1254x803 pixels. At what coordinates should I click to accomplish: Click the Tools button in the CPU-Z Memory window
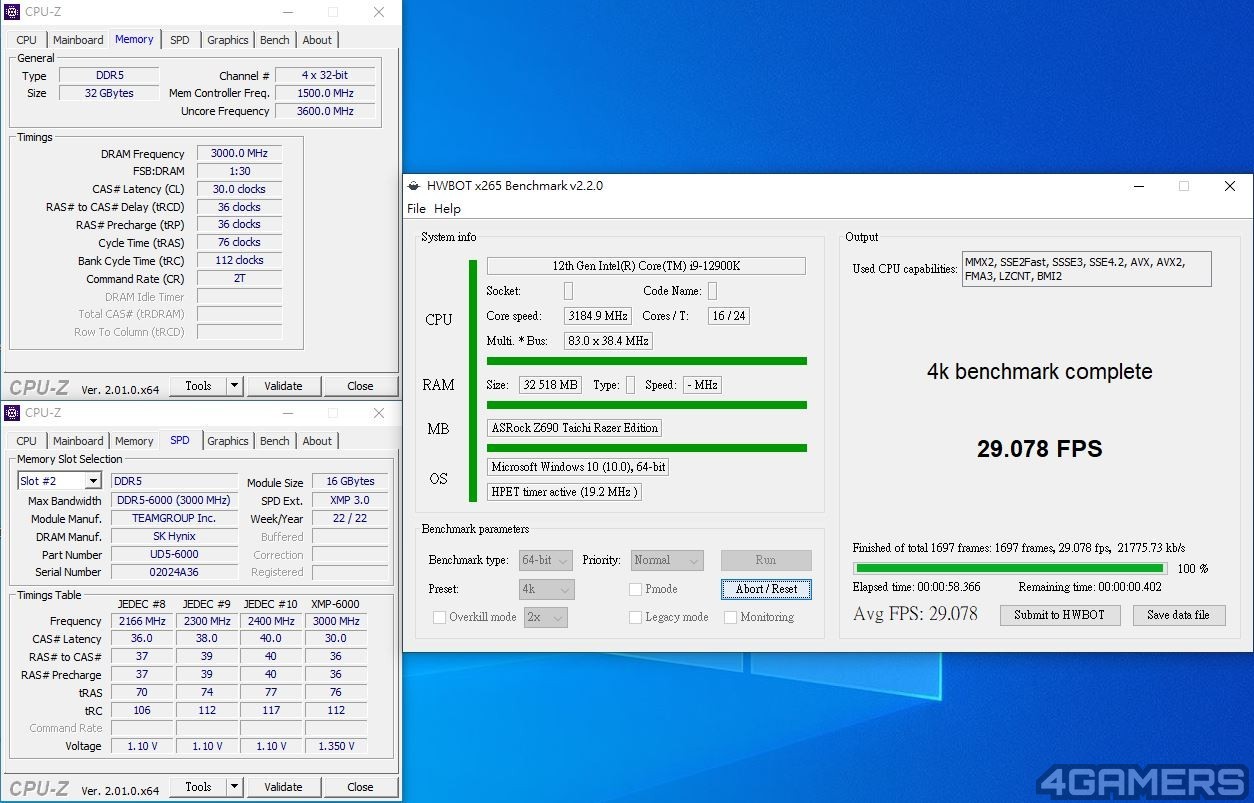[198, 386]
